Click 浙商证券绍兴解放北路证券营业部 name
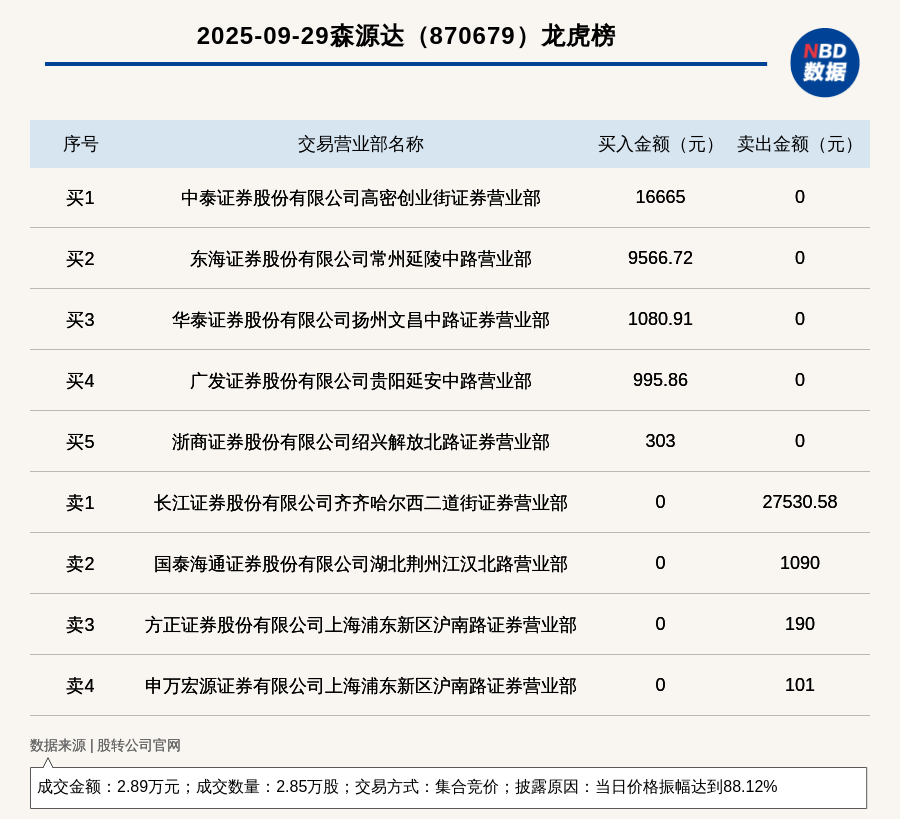 [360, 442]
